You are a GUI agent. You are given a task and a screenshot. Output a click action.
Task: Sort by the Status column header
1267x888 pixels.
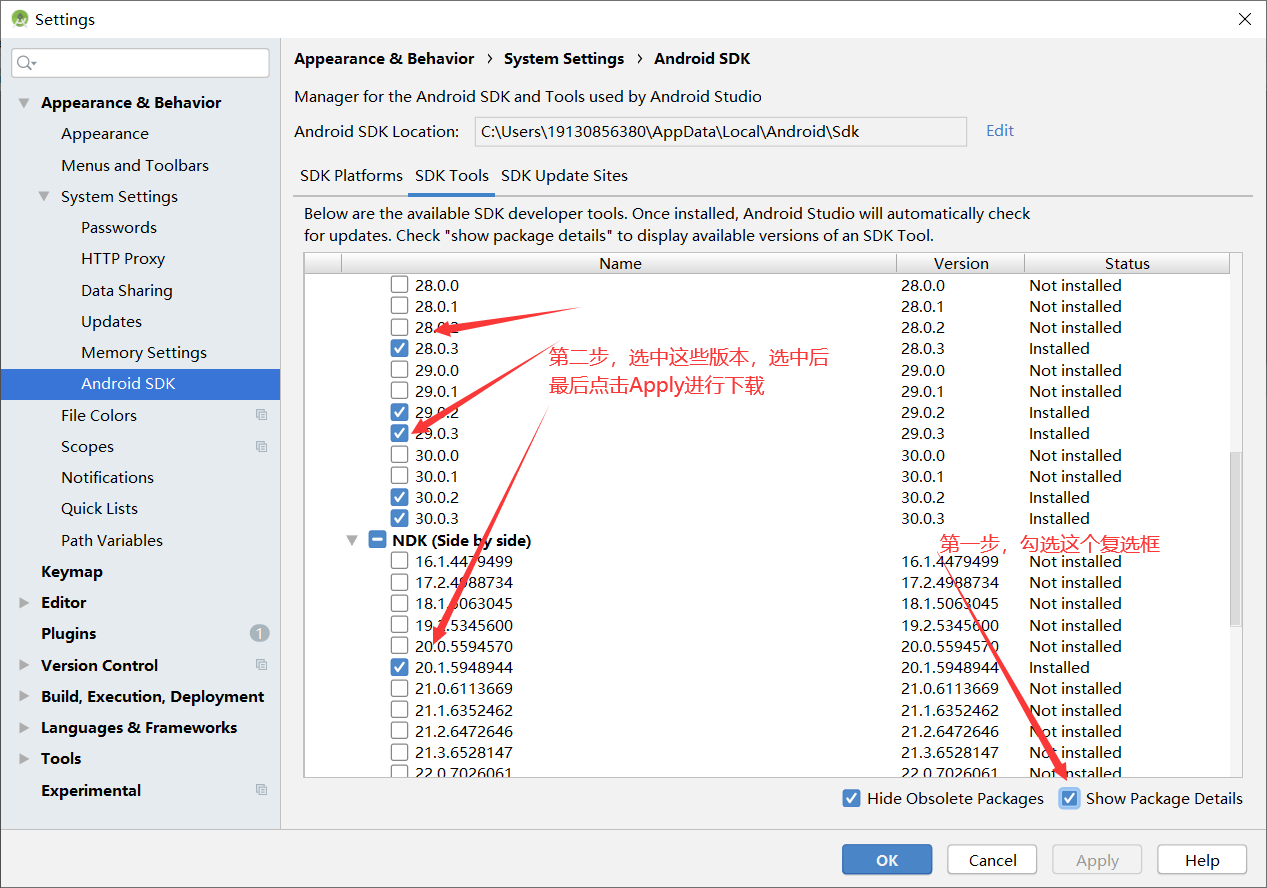click(1127, 263)
